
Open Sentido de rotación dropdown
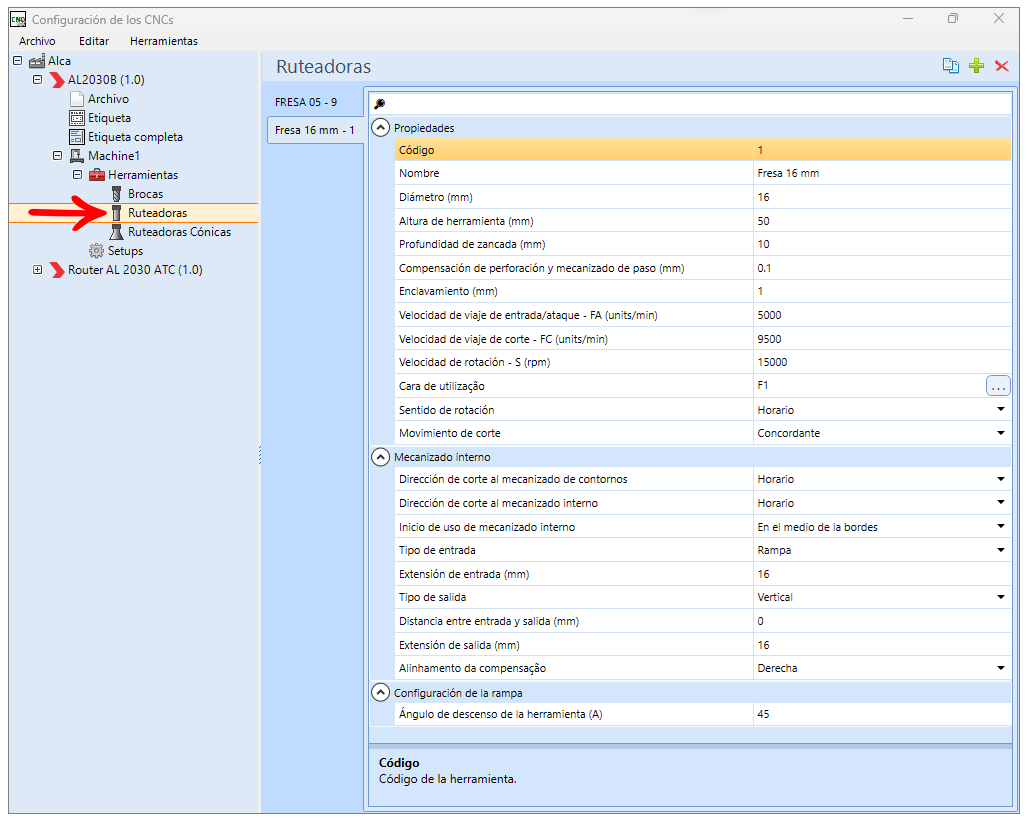[x=1001, y=409]
